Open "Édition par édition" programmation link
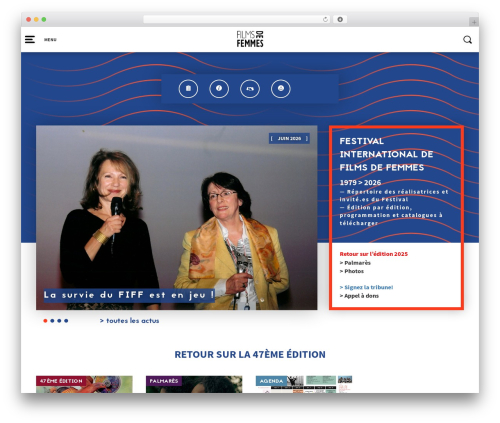Viewport: 500px width, 423px height. (391, 215)
